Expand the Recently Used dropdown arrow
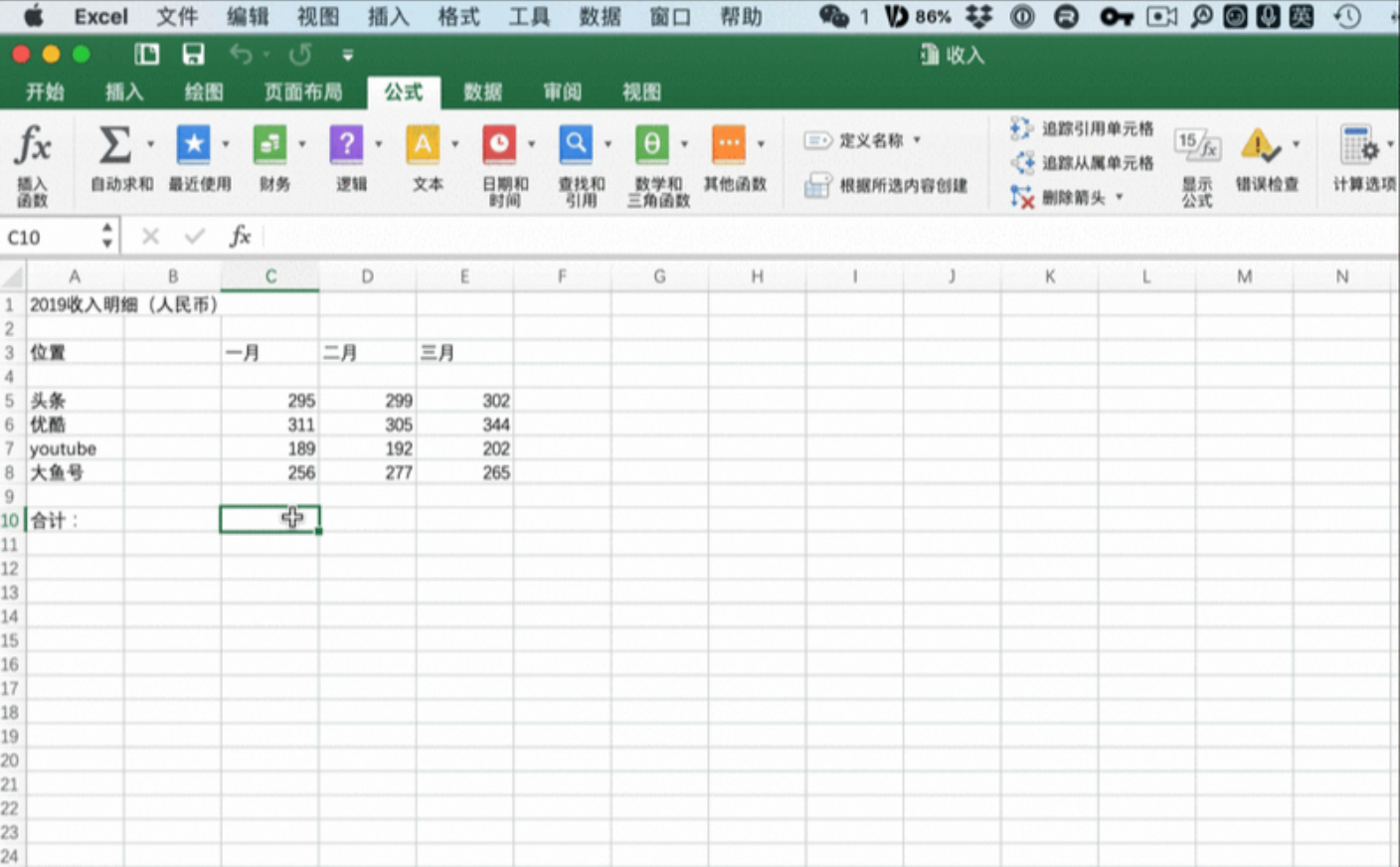1400x867 pixels. point(226,144)
